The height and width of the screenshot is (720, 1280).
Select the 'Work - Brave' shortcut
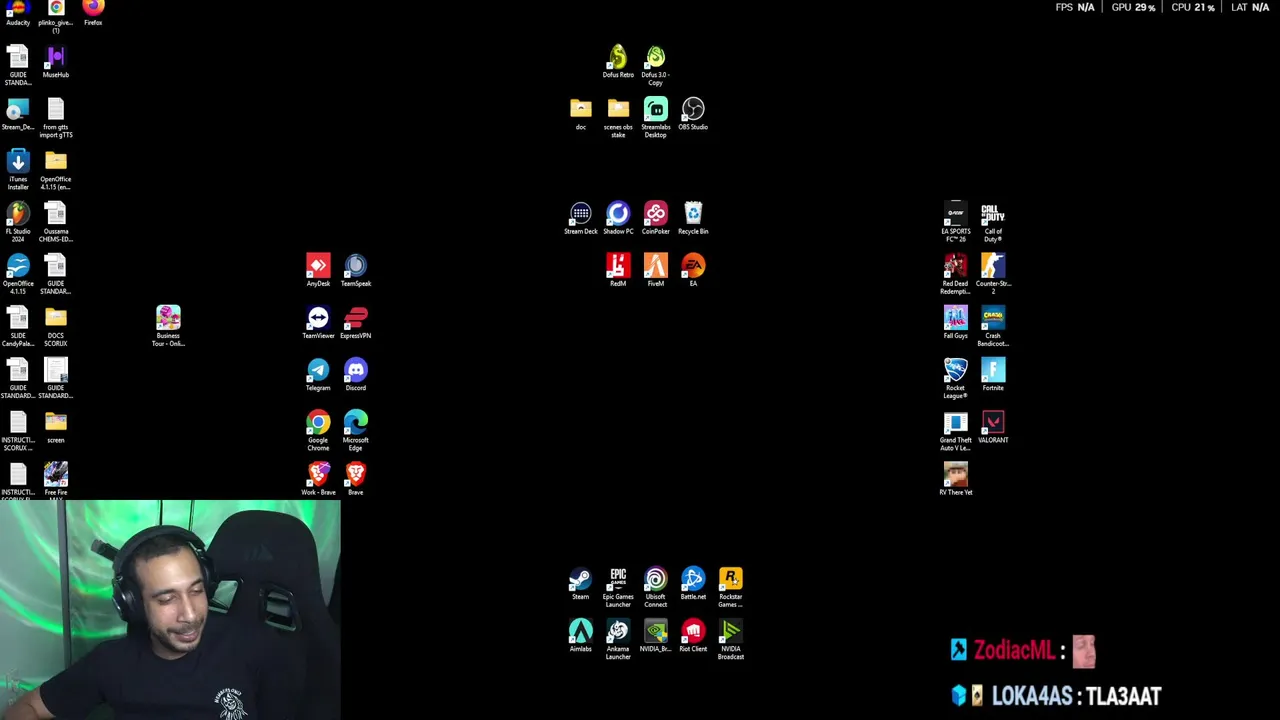coord(318,478)
